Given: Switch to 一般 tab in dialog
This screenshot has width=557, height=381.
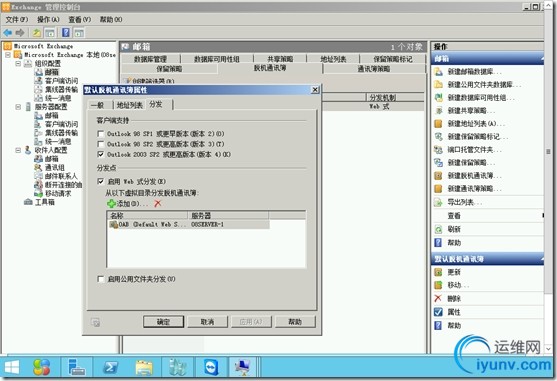Looking at the screenshot, I should point(97,105).
